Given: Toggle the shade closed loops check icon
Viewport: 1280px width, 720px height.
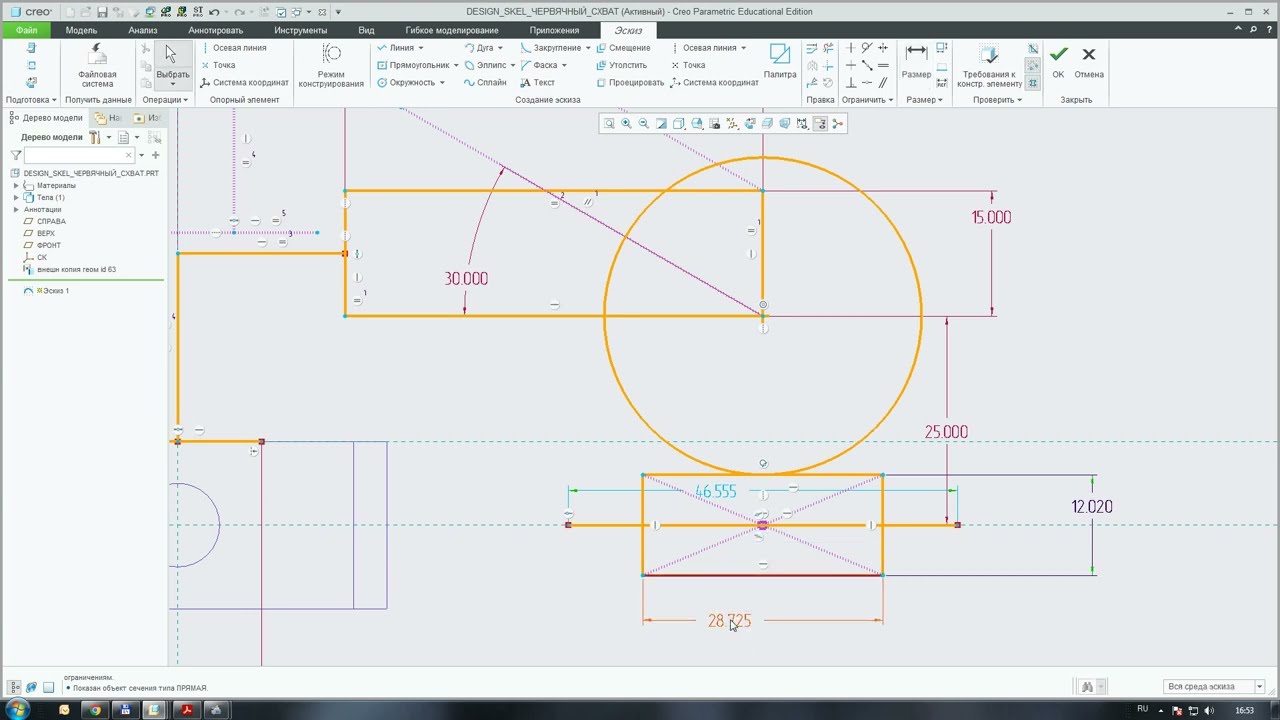Looking at the screenshot, I should (1033, 84).
